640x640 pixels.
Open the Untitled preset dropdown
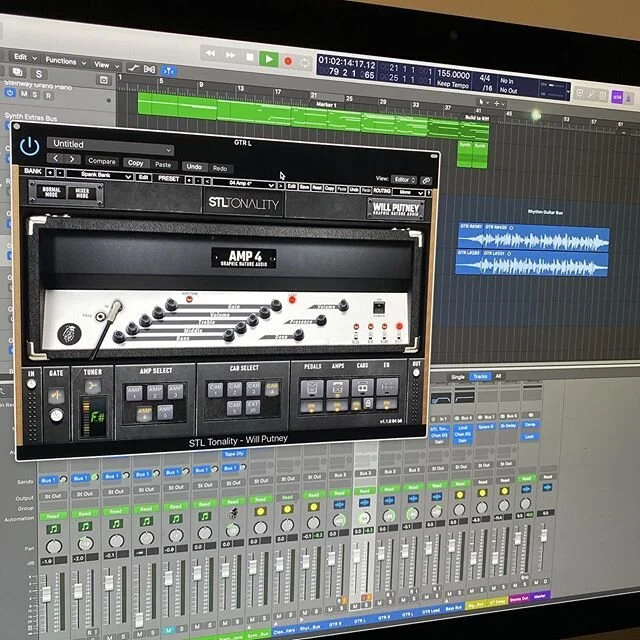[x=111, y=145]
